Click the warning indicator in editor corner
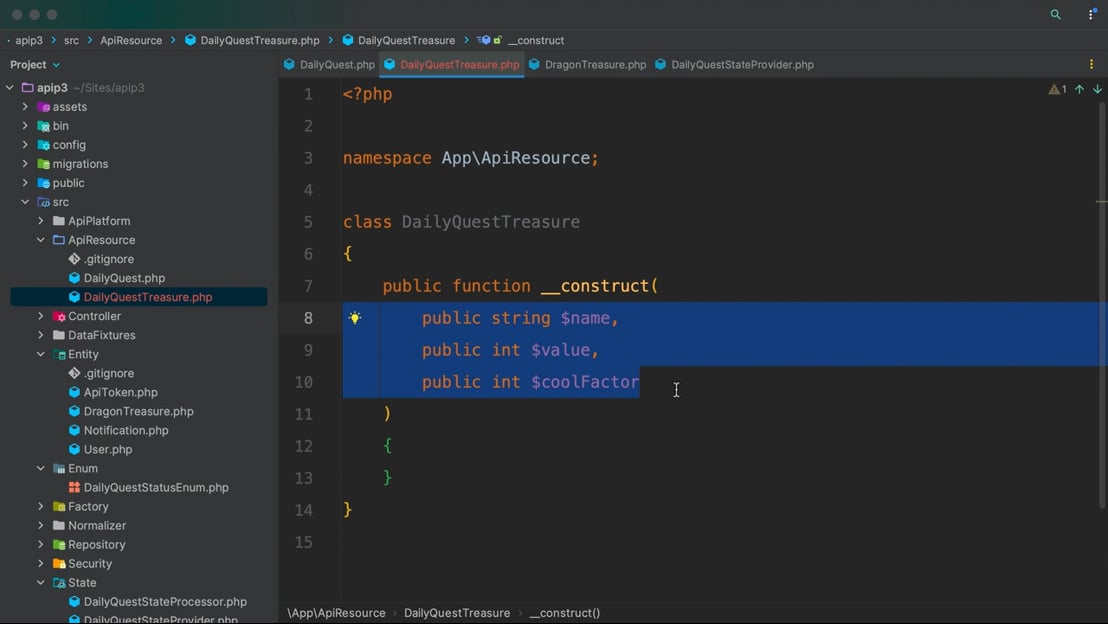The width and height of the screenshot is (1108, 624). tap(1057, 90)
